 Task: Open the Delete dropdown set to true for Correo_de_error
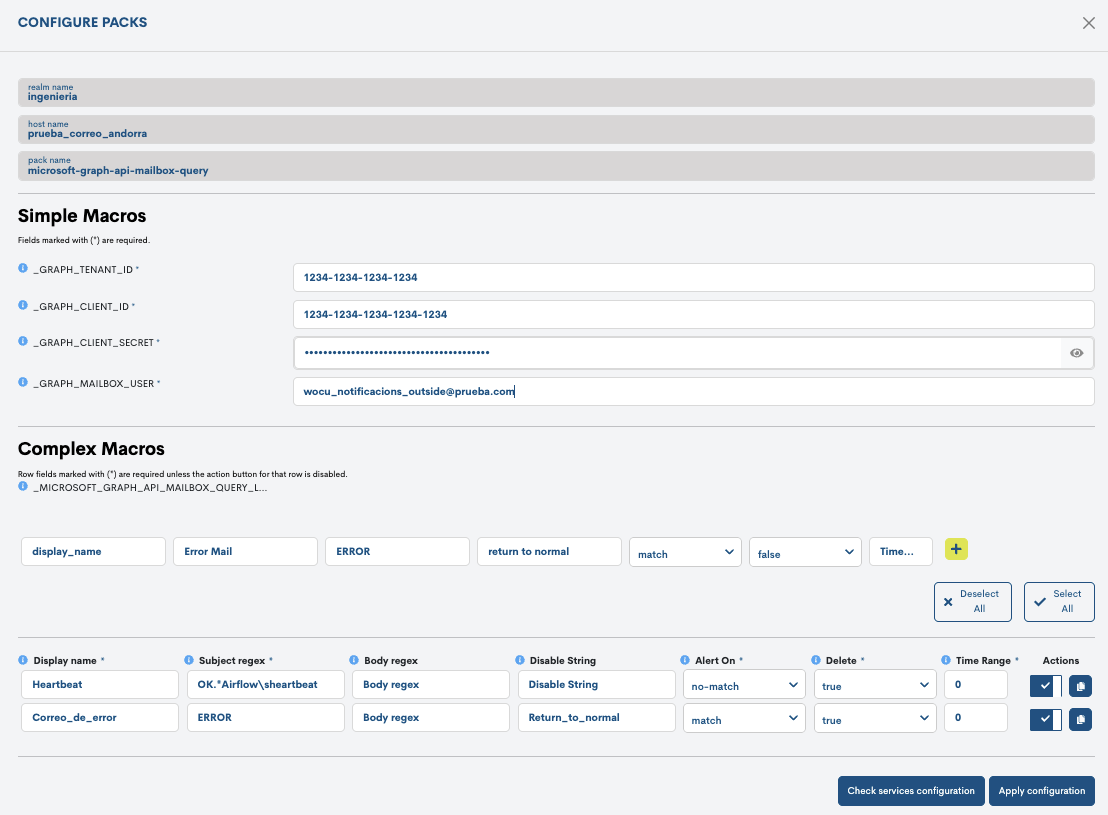[875, 718]
